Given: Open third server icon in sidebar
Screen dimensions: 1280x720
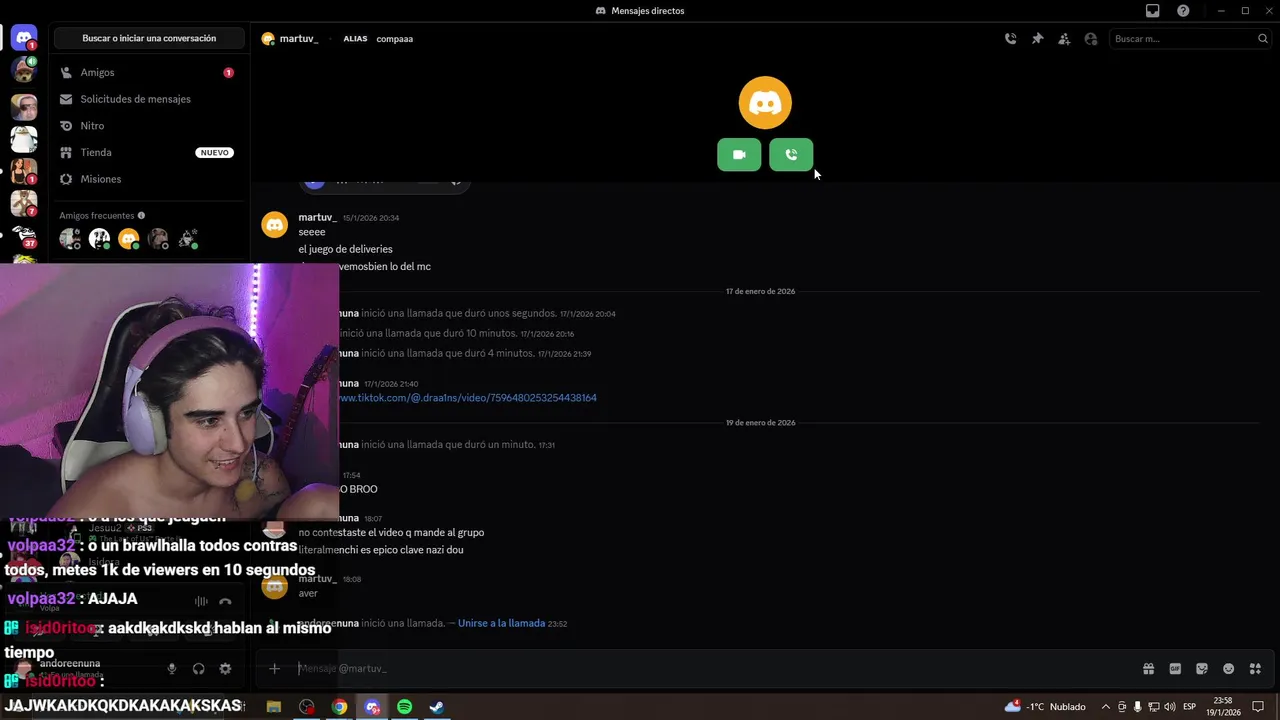Looking at the screenshot, I should pyautogui.click(x=24, y=107).
